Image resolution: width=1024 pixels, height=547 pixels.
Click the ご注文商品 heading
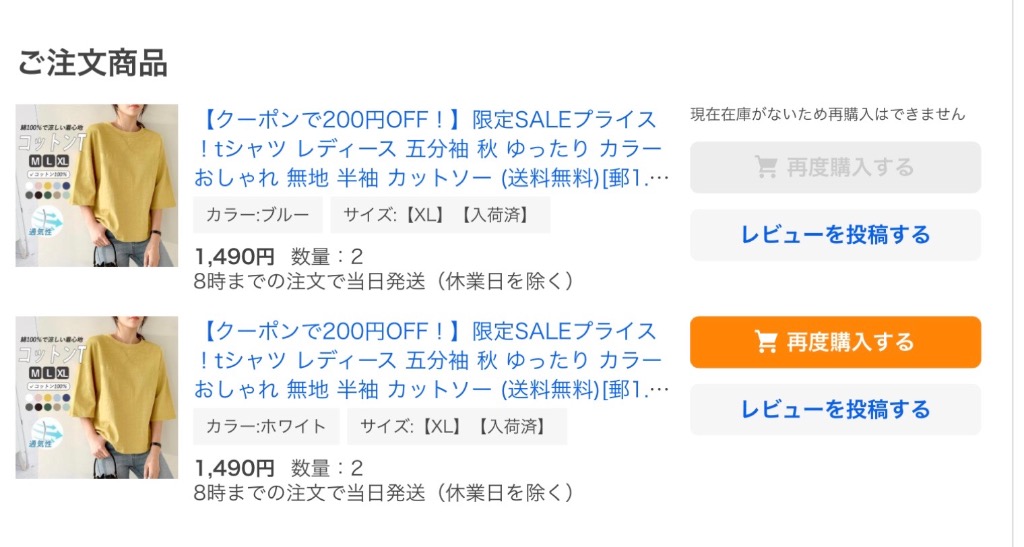click(92, 63)
